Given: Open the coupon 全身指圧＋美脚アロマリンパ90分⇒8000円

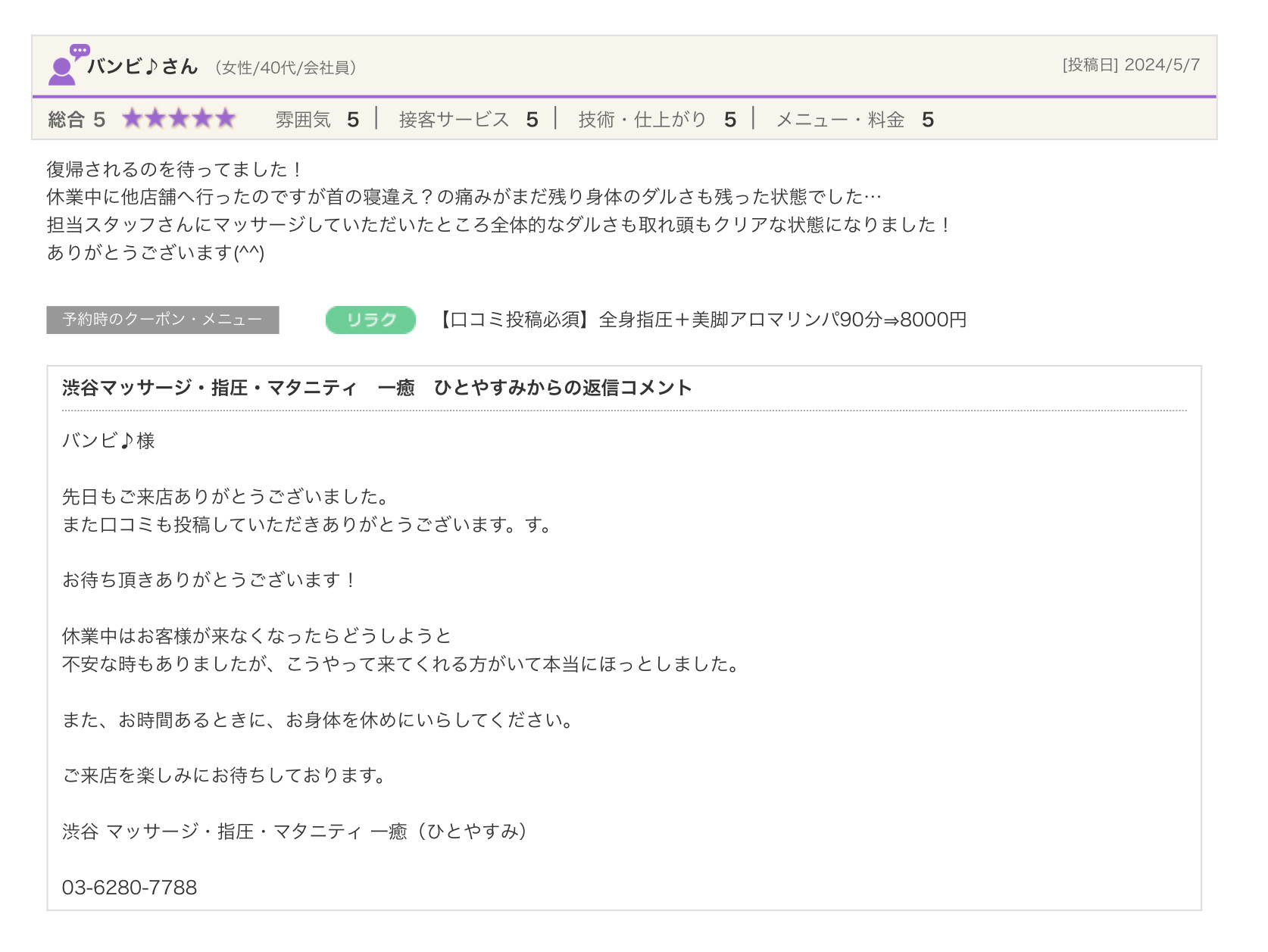Looking at the screenshot, I should coord(701,320).
